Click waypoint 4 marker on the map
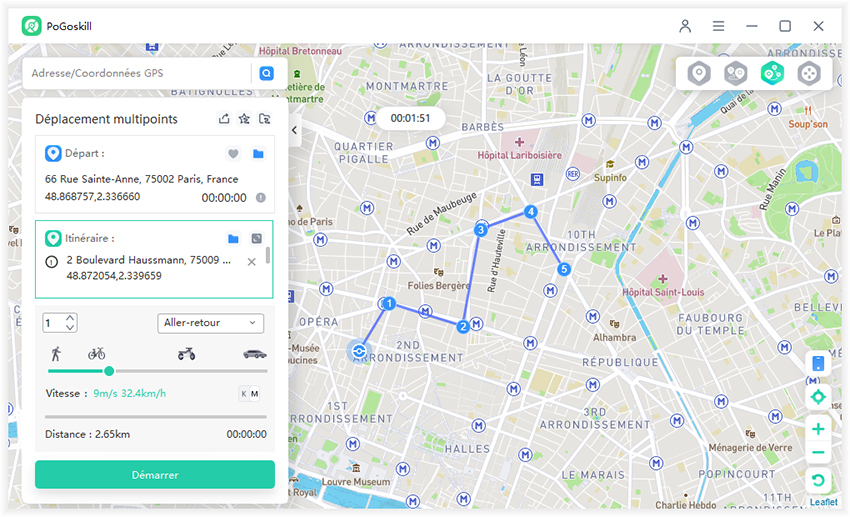850x517 pixels. (x=531, y=211)
